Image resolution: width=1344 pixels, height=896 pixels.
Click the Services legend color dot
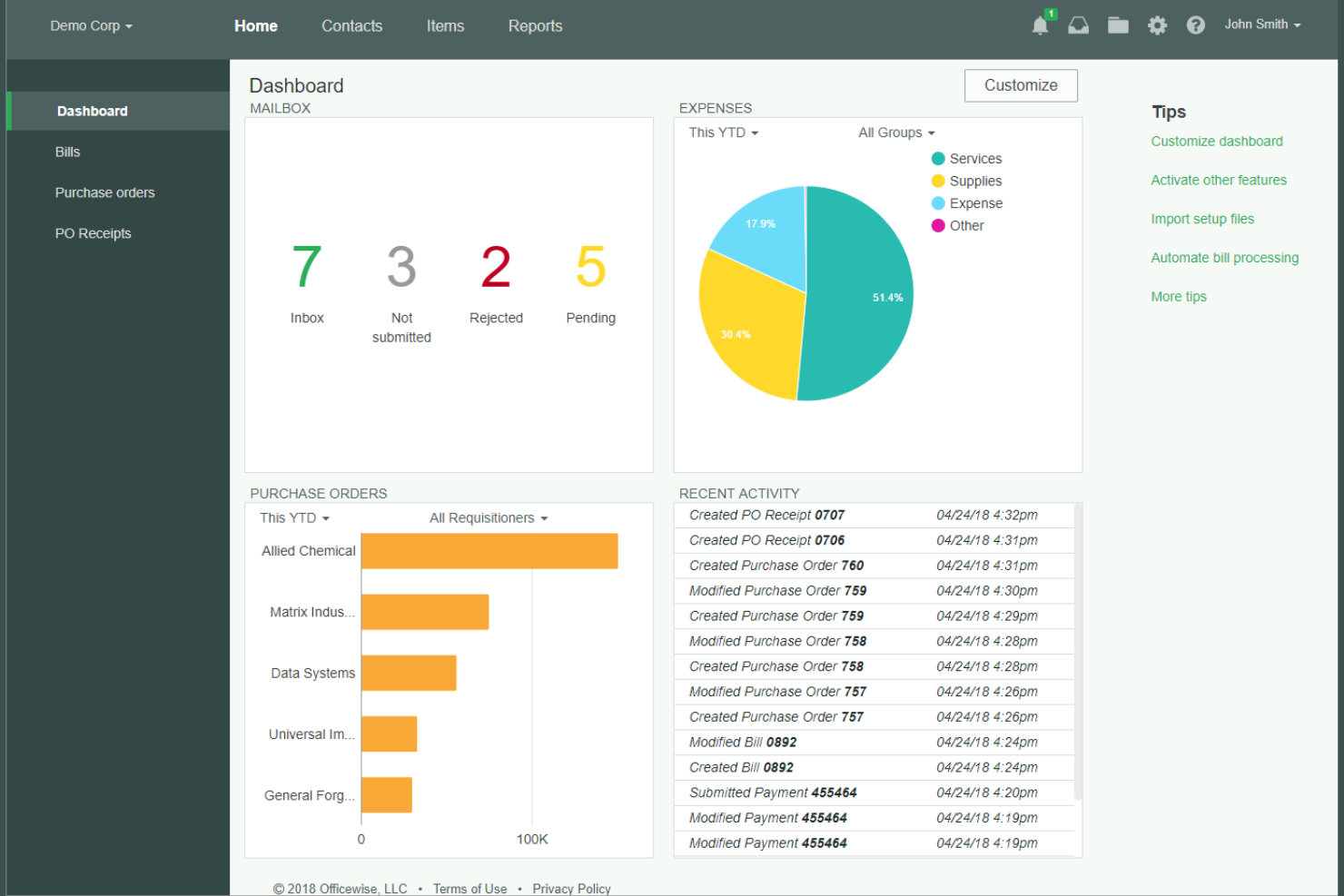coord(938,159)
